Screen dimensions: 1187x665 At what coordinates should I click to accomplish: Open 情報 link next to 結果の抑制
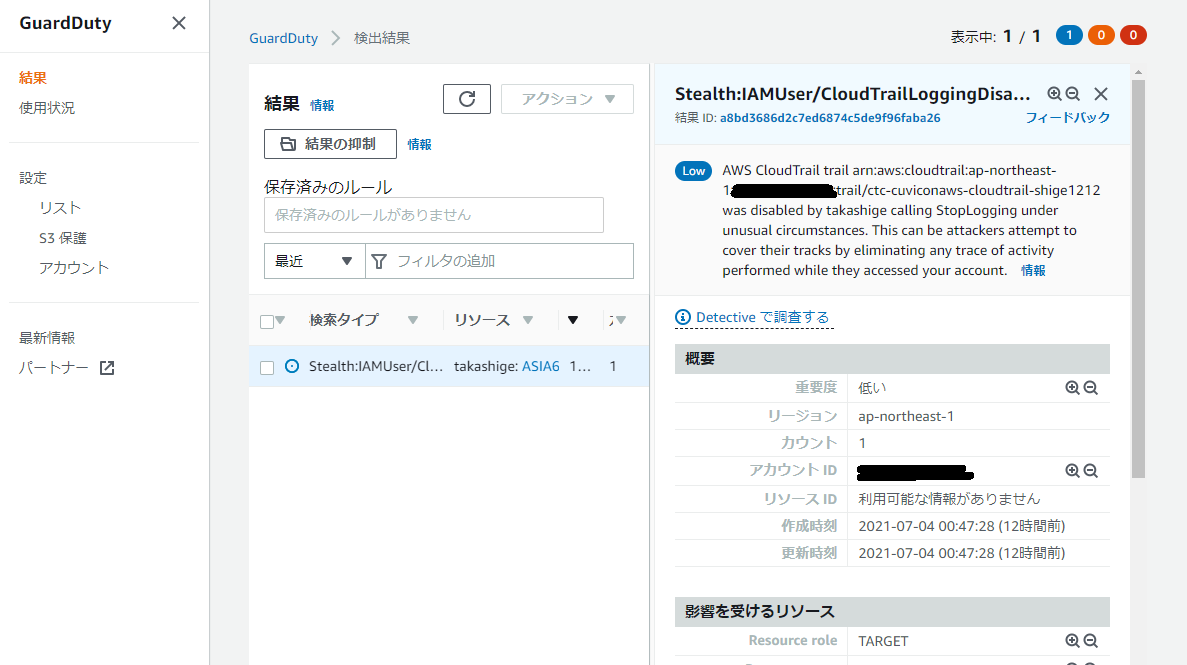(x=419, y=145)
